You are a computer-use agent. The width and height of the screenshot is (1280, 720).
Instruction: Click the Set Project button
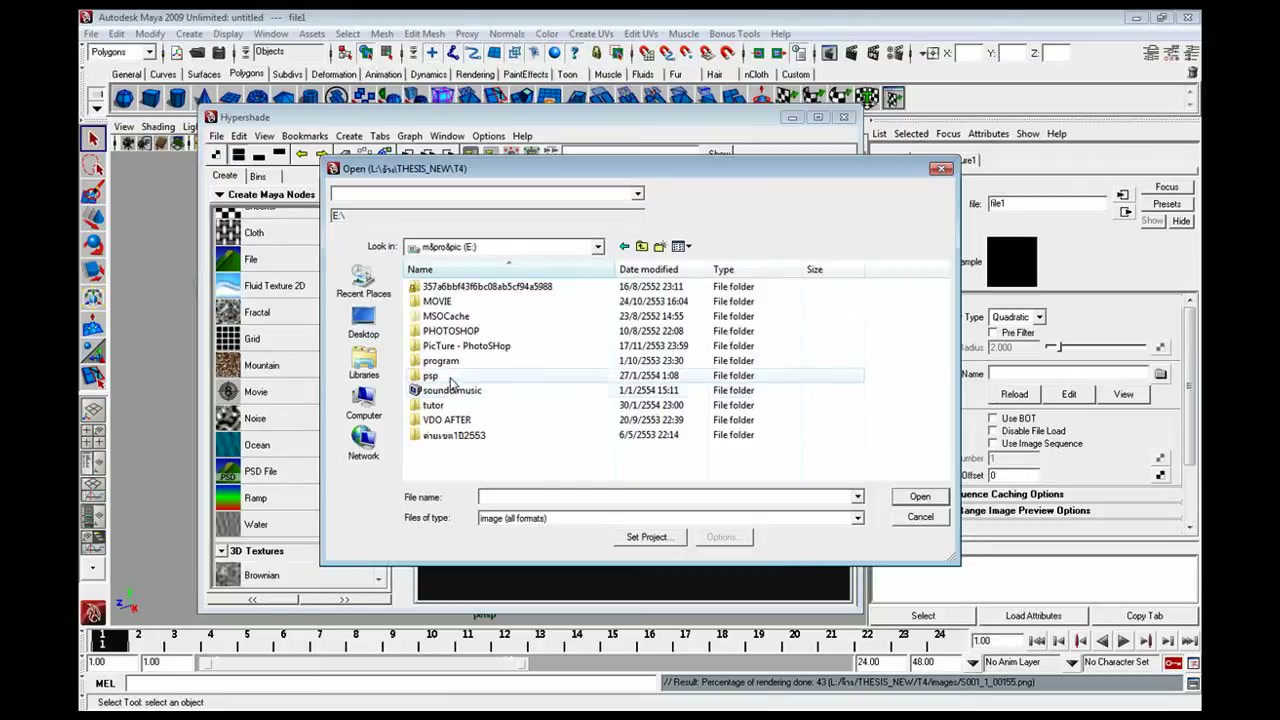(x=650, y=537)
